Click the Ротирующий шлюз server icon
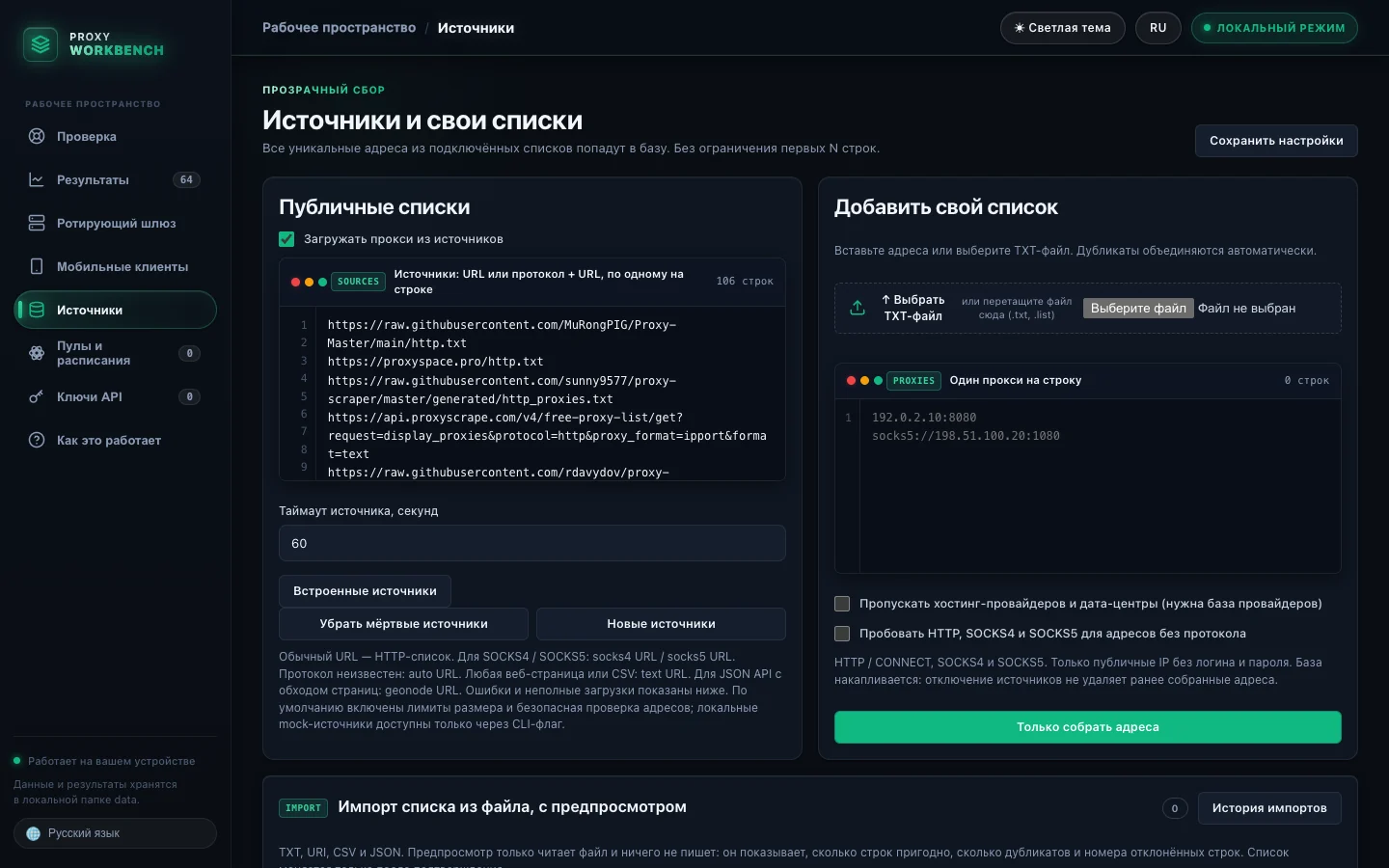 click(x=37, y=223)
